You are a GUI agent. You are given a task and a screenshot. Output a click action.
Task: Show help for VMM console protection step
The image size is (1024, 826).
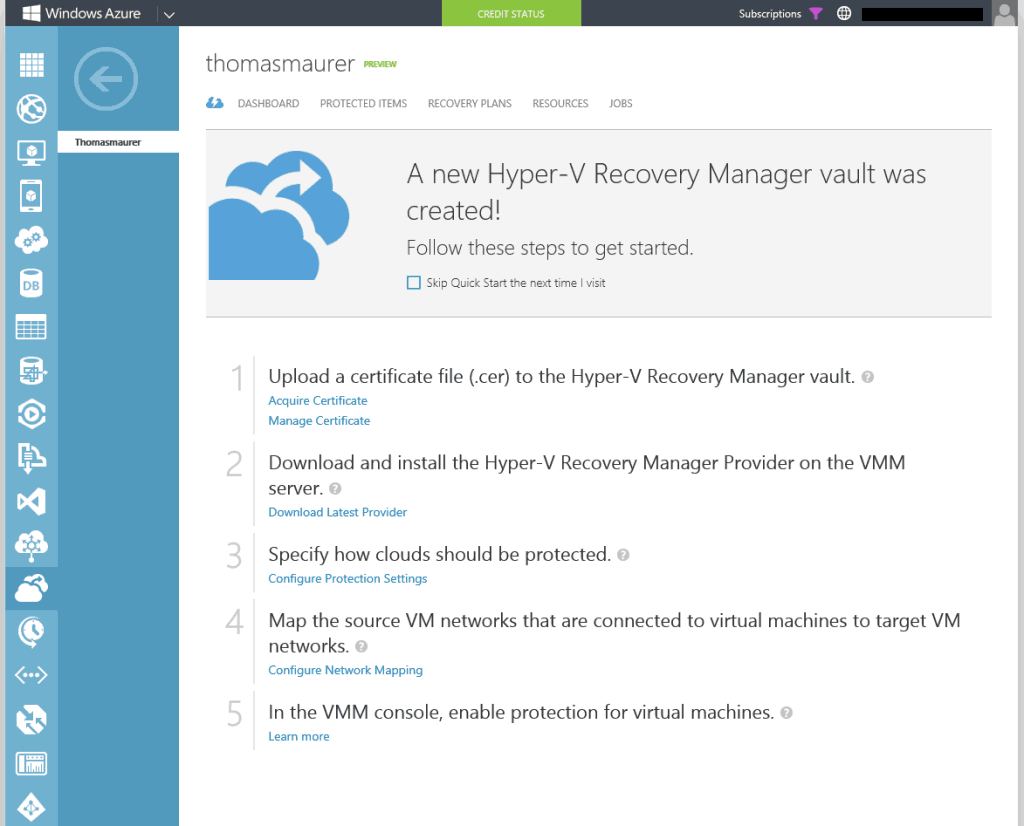[x=786, y=712]
